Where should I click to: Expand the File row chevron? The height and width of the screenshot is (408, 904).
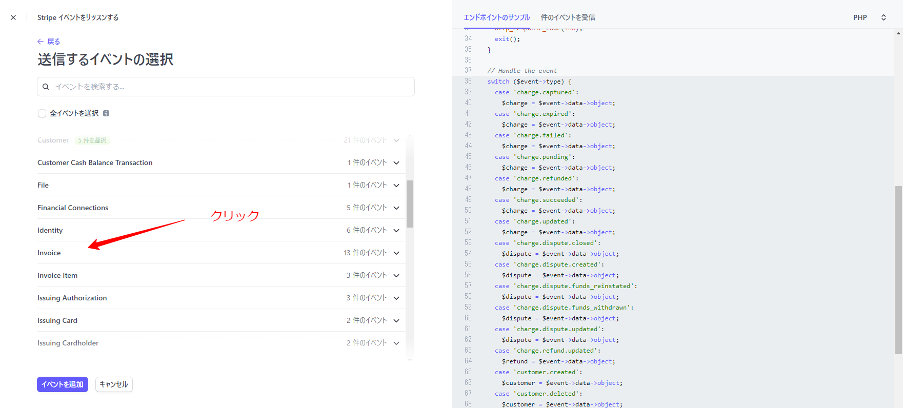(397, 185)
